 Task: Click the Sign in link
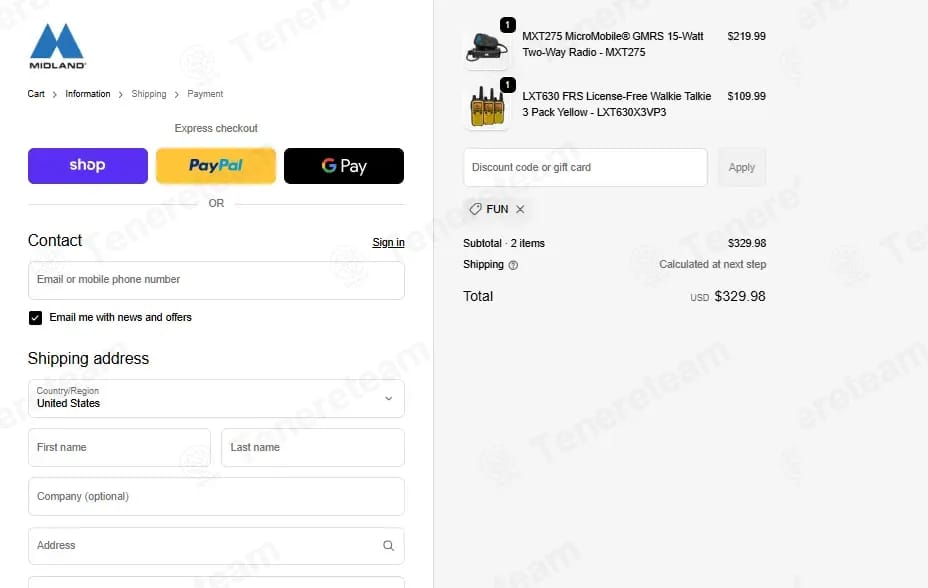click(388, 242)
